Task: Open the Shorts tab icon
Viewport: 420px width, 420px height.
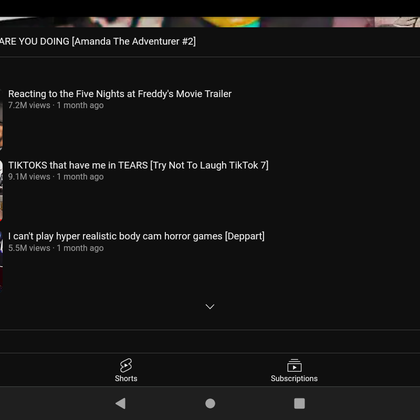Action: click(126, 365)
